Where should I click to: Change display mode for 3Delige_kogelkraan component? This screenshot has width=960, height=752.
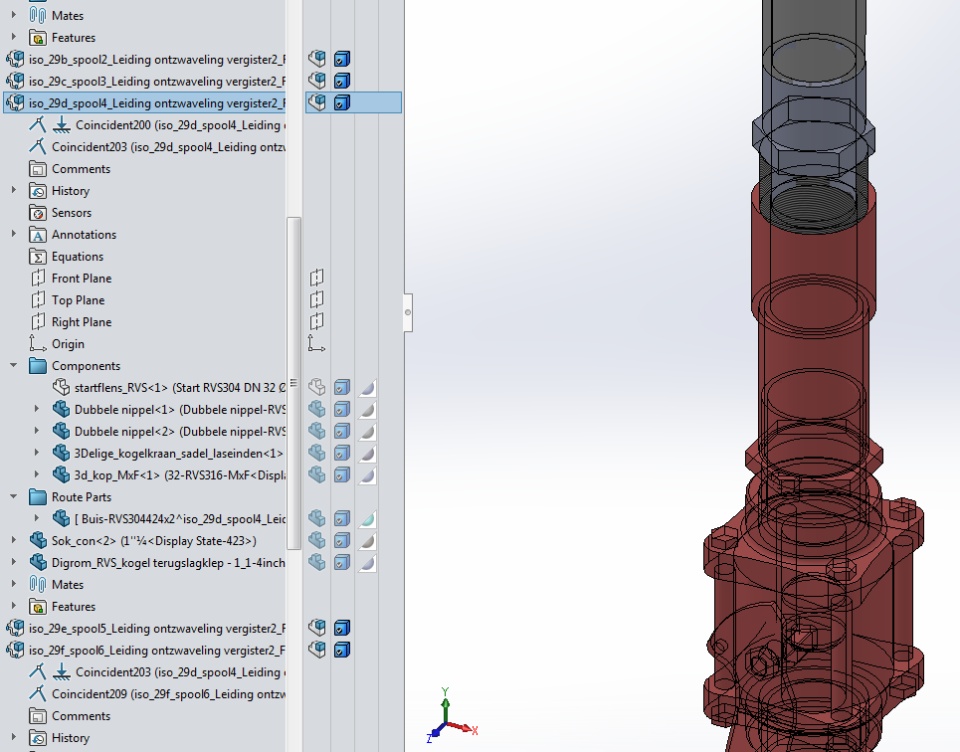[342, 453]
